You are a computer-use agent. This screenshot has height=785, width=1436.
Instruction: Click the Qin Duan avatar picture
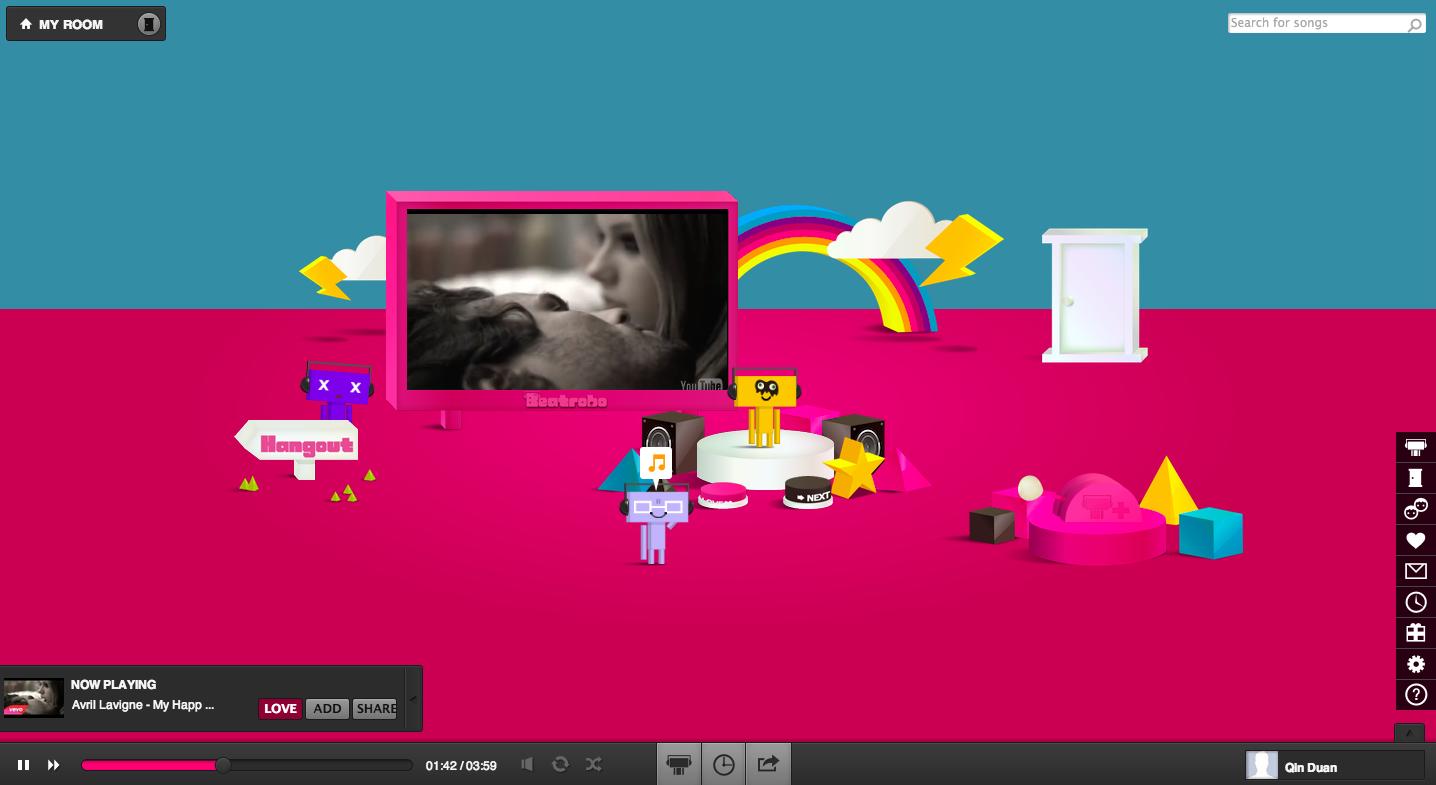pyautogui.click(x=1262, y=766)
